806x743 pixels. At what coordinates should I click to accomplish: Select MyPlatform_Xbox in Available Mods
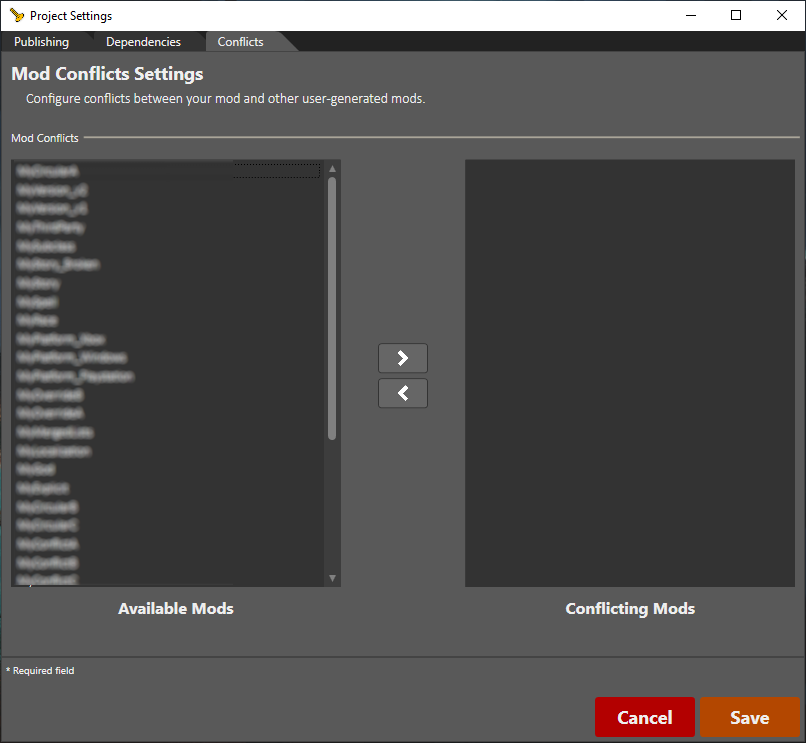61,339
